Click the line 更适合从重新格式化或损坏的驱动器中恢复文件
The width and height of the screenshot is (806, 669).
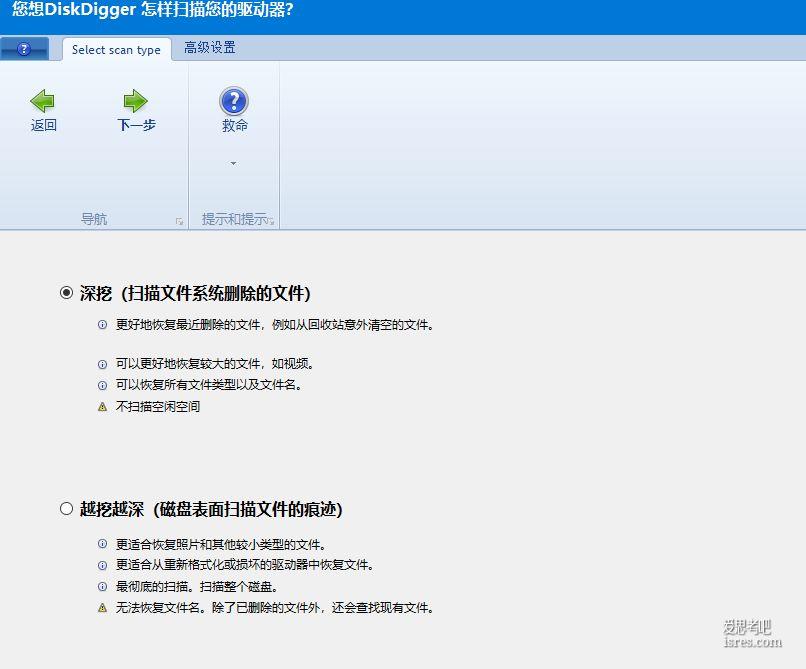click(245, 565)
